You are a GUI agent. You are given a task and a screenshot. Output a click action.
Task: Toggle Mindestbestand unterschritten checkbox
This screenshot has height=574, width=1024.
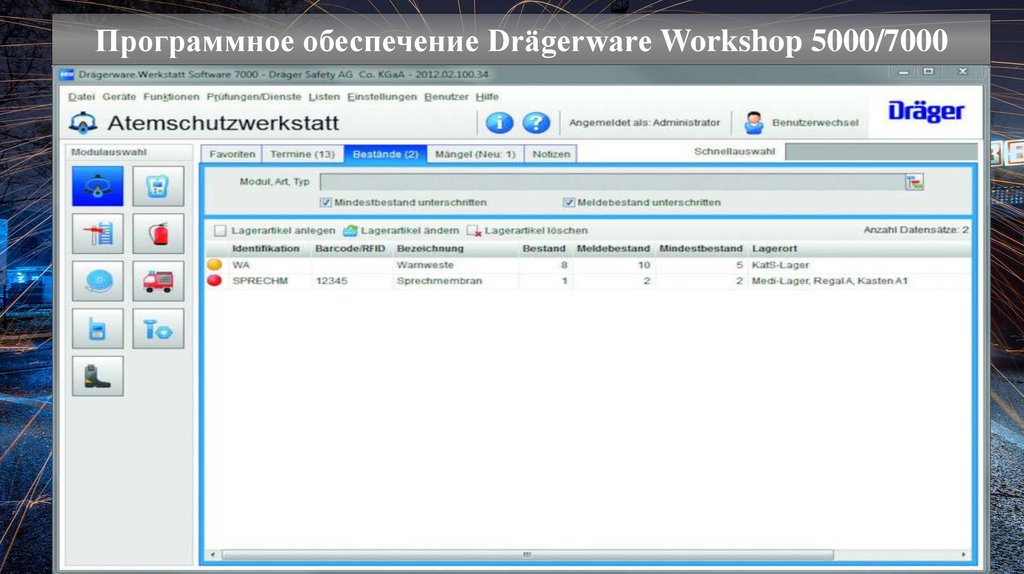pos(326,202)
